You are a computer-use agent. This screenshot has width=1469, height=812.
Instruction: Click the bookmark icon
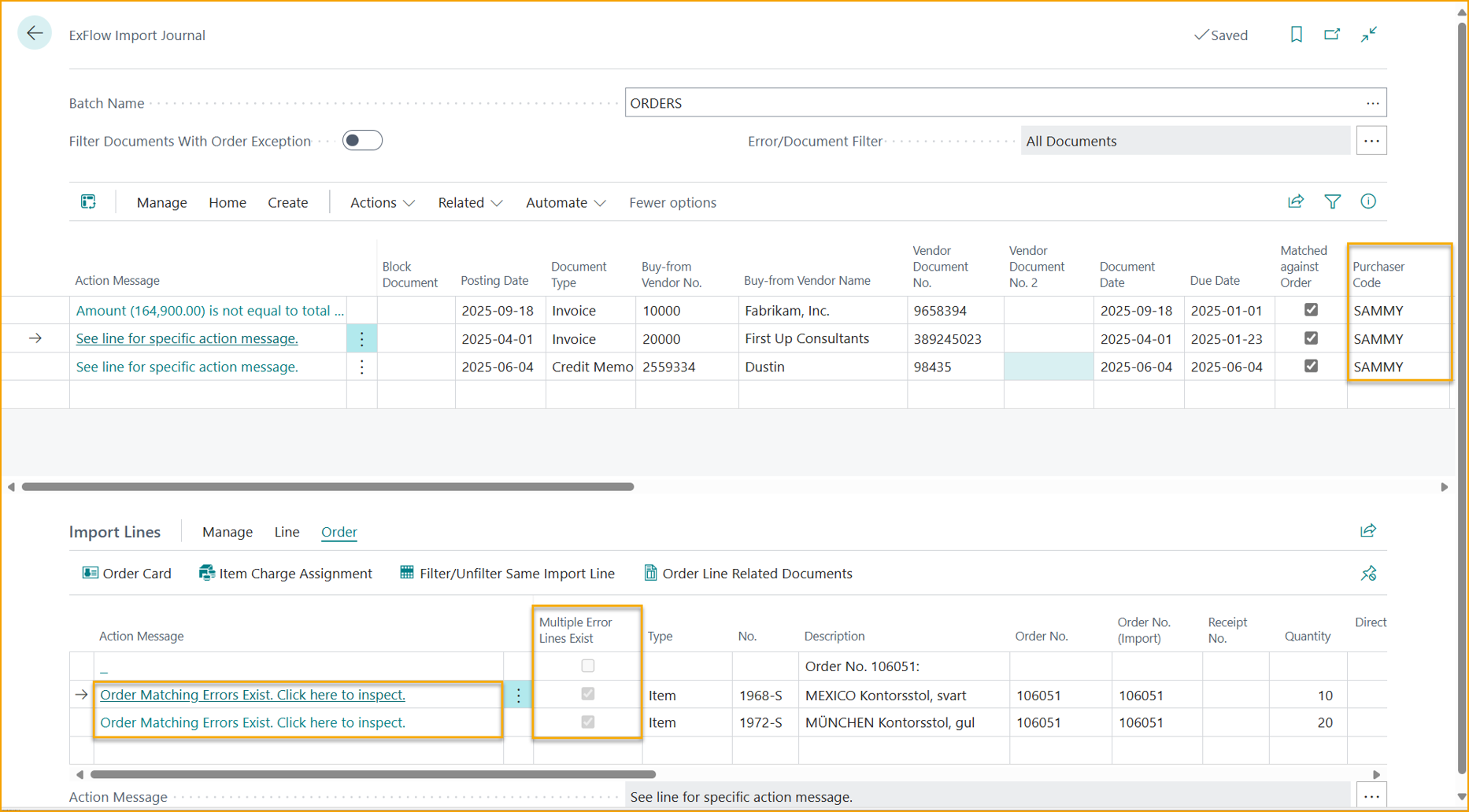point(1296,35)
